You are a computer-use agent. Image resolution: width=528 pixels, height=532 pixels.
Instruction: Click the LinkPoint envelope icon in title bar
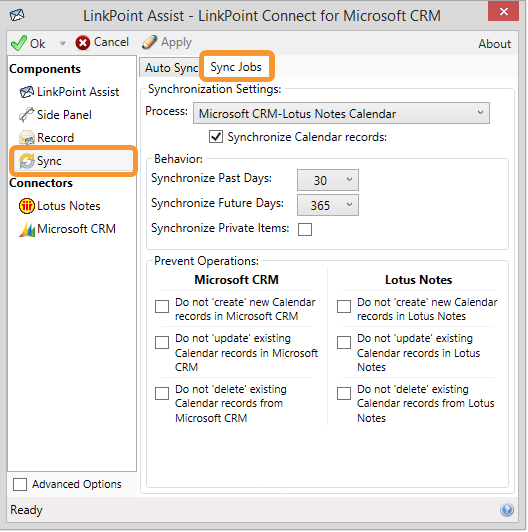[17, 15]
